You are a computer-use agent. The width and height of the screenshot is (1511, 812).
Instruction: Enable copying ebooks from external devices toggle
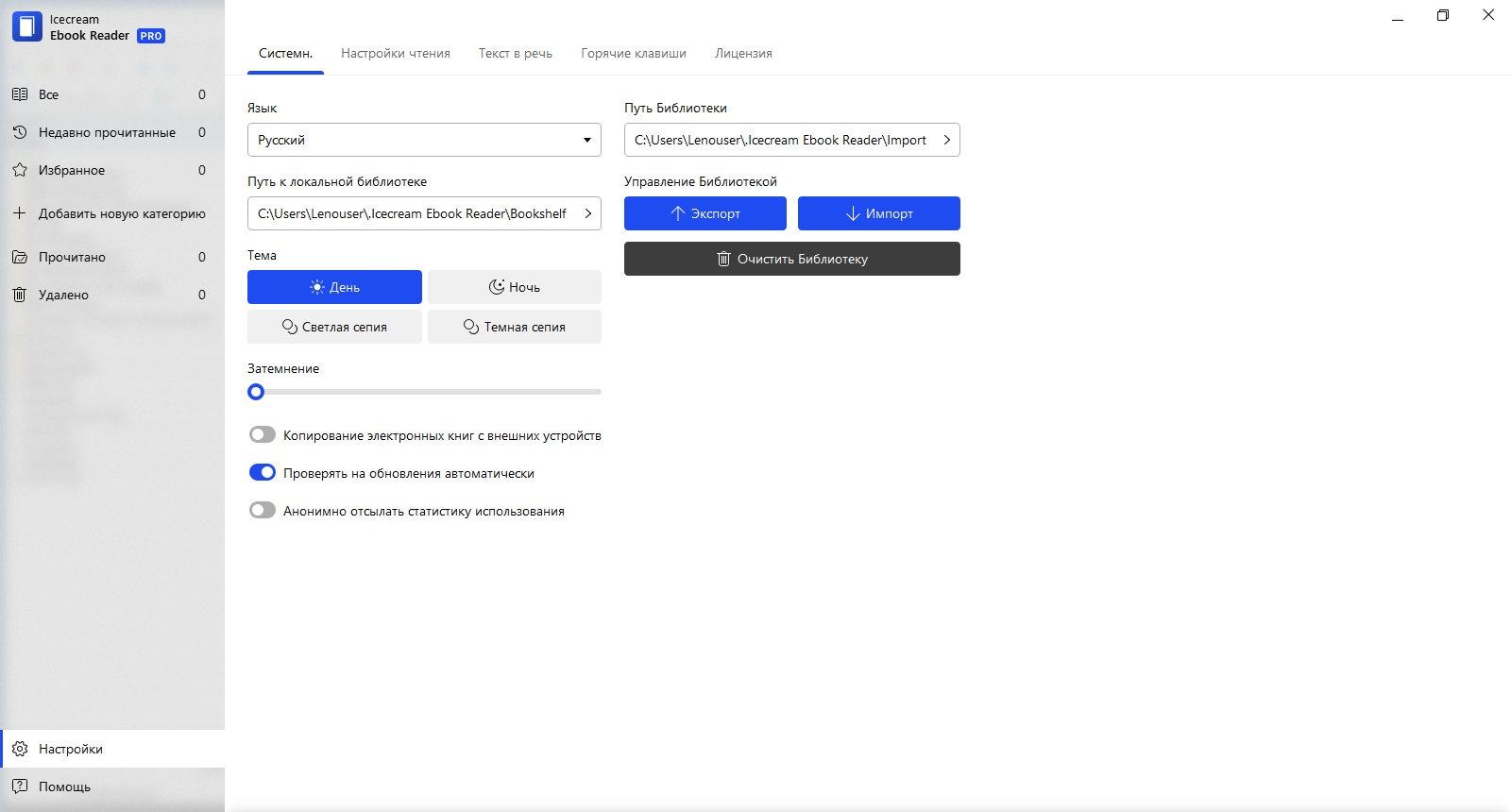262,435
